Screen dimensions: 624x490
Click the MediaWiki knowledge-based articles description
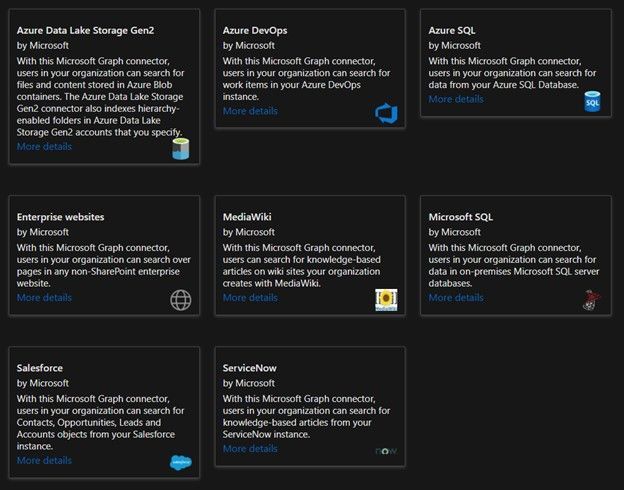tap(302, 265)
